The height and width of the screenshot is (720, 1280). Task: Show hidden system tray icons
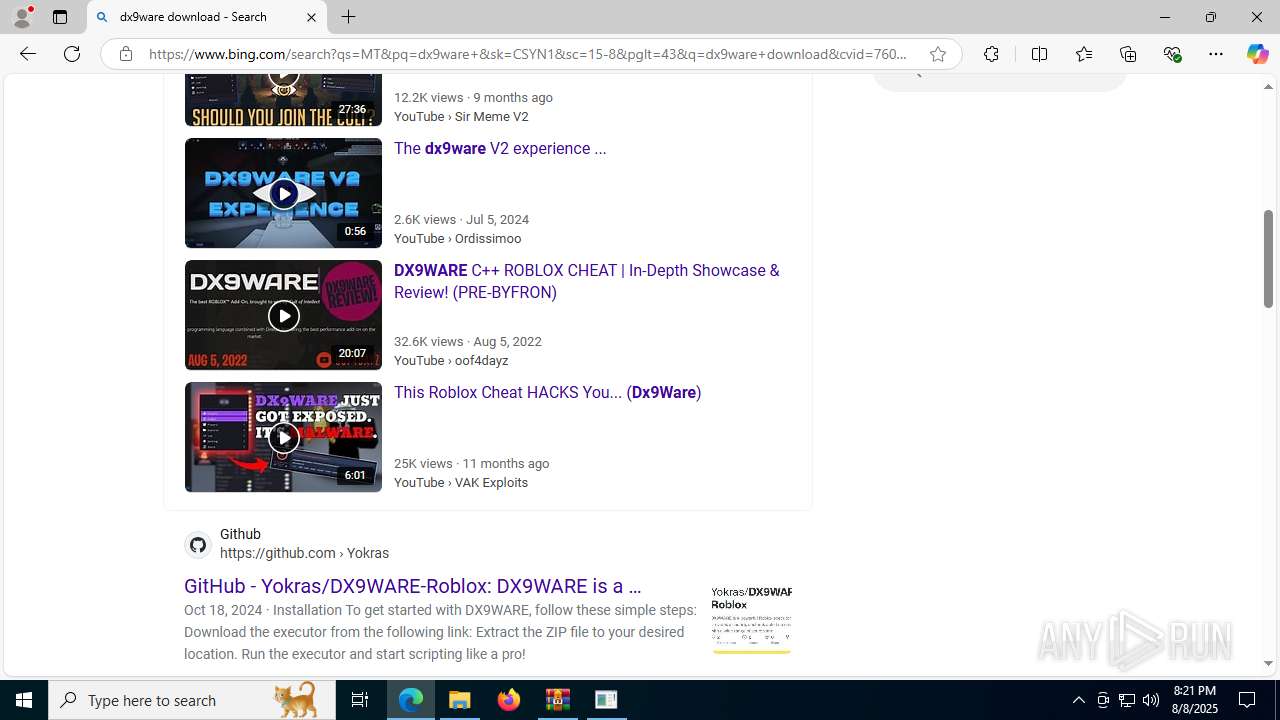point(1078,700)
